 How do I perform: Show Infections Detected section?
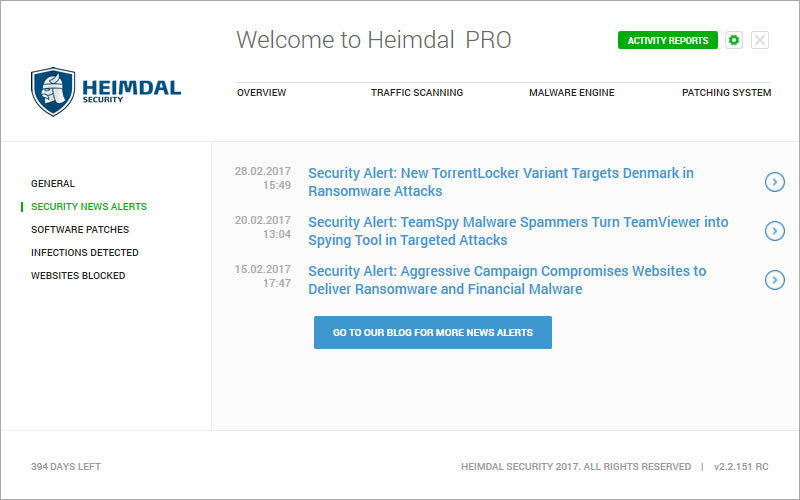pyautogui.click(x=85, y=253)
